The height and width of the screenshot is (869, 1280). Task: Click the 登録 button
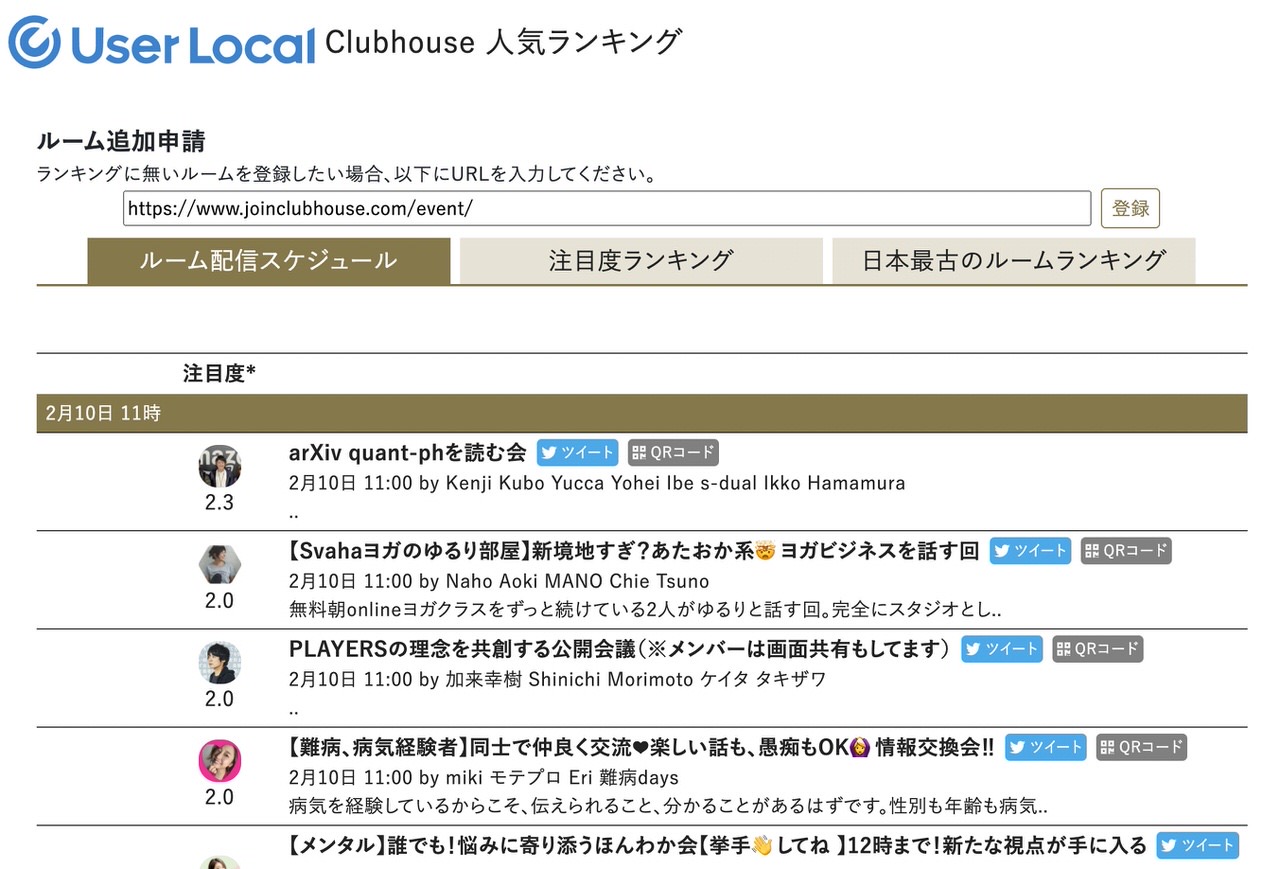pyautogui.click(x=1130, y=208)
